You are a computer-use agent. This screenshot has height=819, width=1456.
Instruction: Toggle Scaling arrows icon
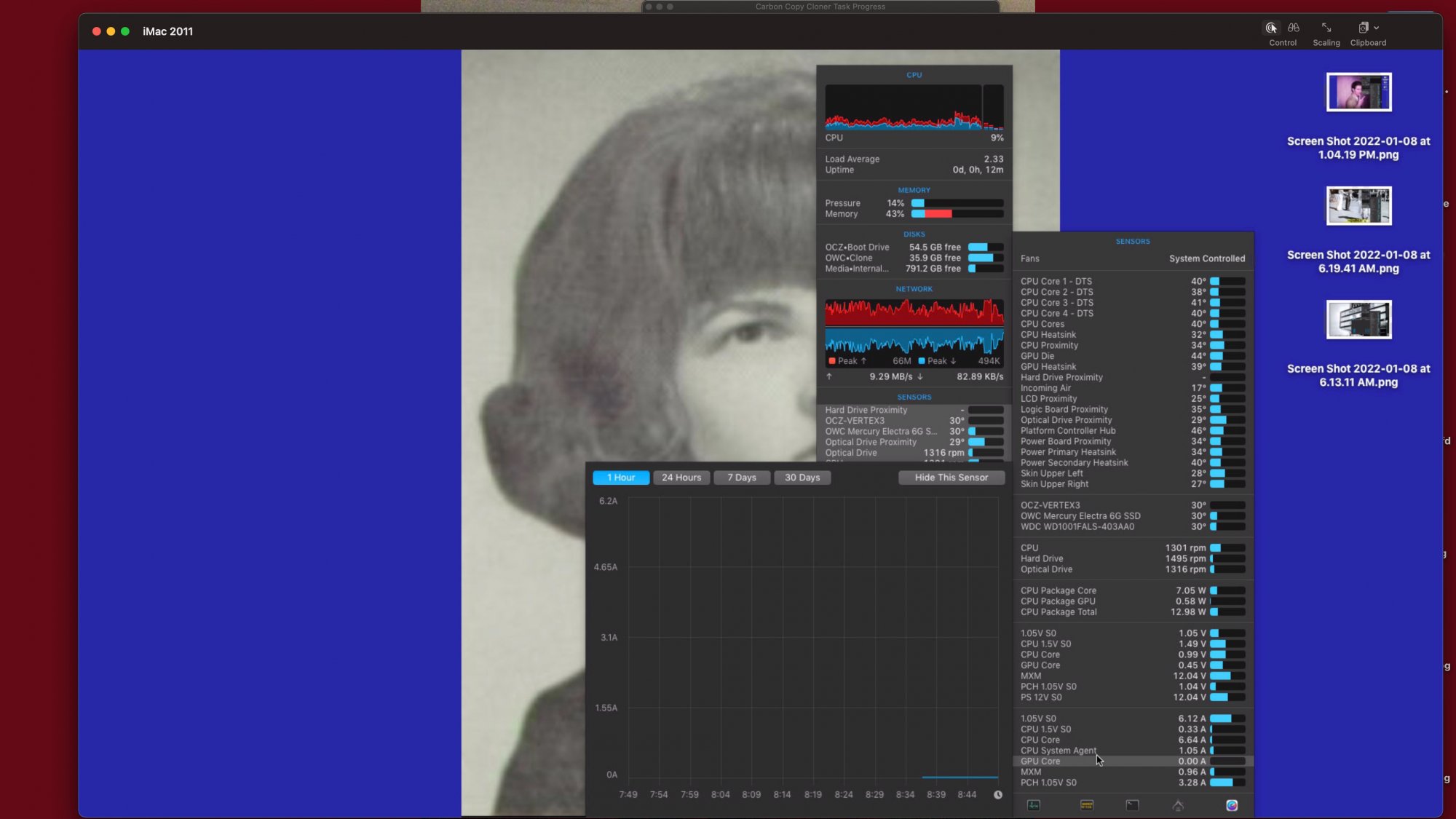[x=1326, y=28]
